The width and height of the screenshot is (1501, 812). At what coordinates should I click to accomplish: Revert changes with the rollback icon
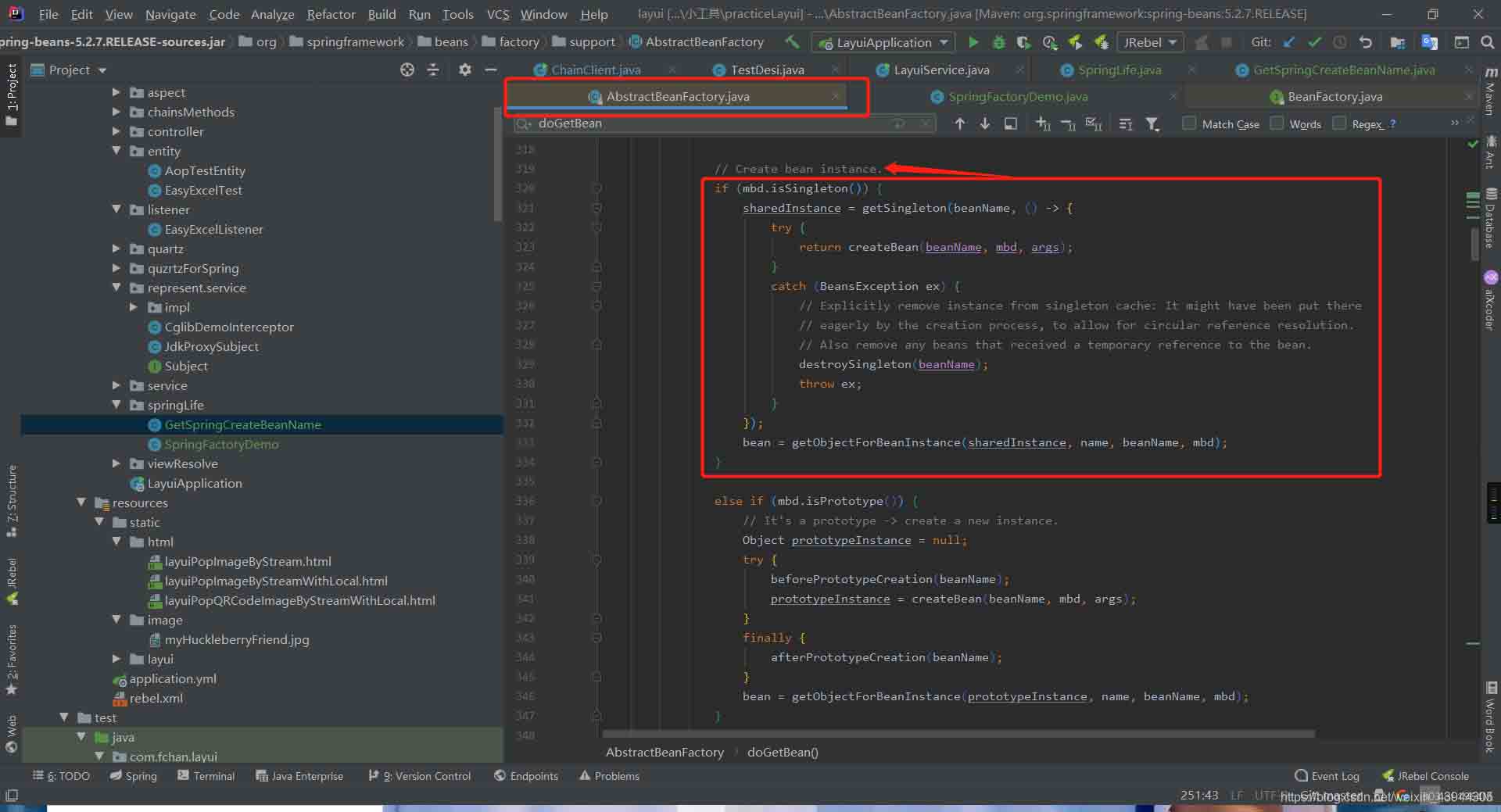(1366, 42)
